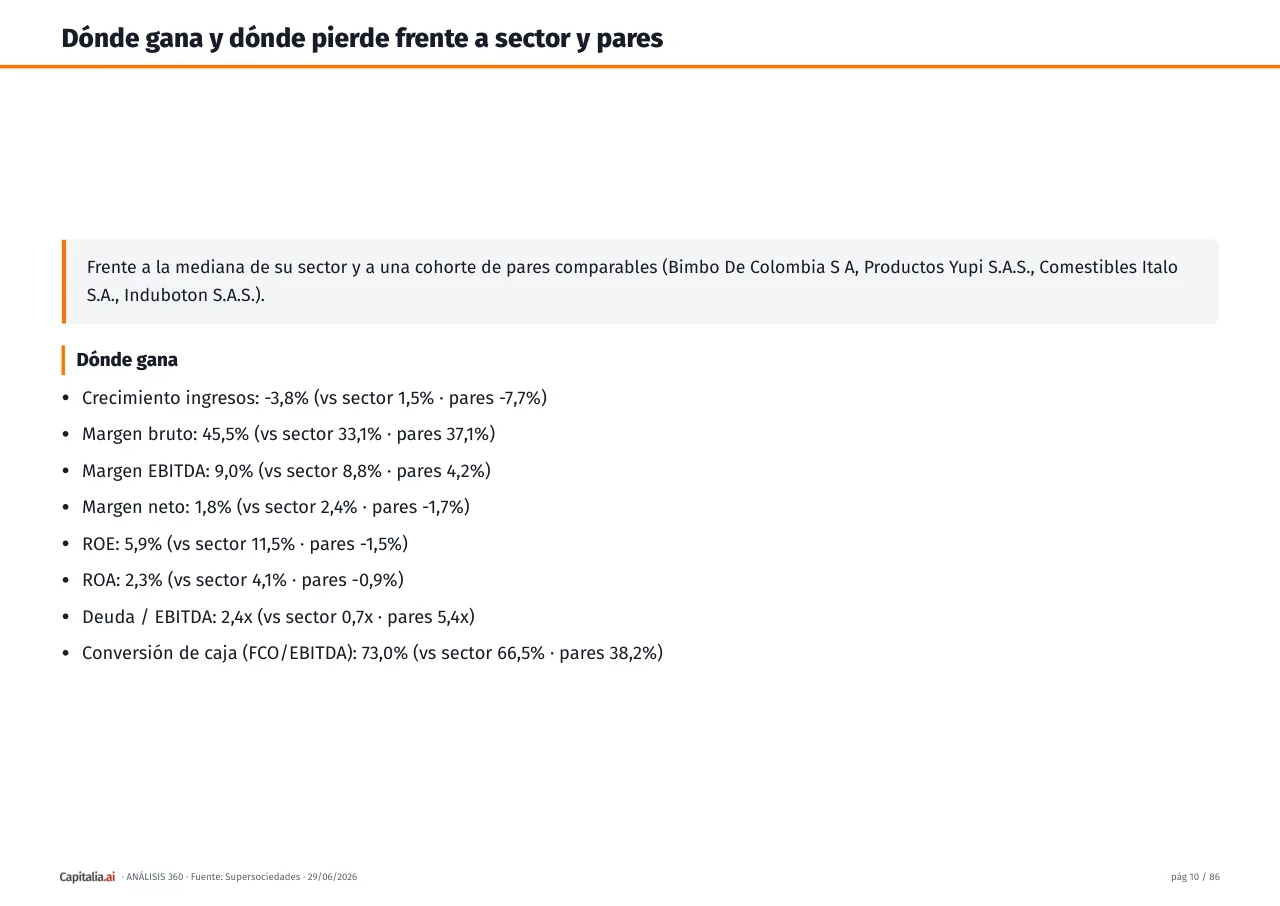Click the gray peer cohort description box

coord(640,281)
